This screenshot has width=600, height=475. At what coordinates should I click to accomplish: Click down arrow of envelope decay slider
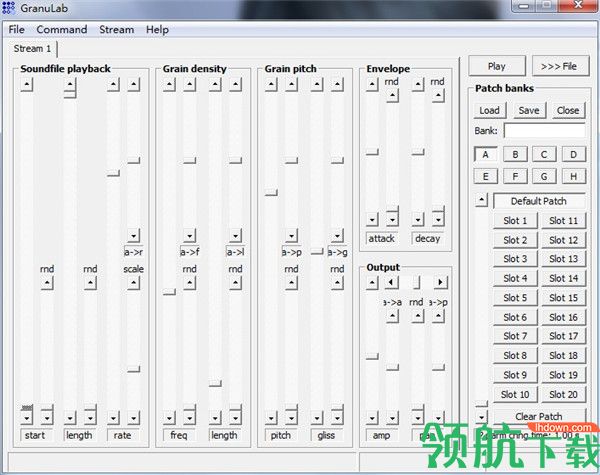[418, 219]
